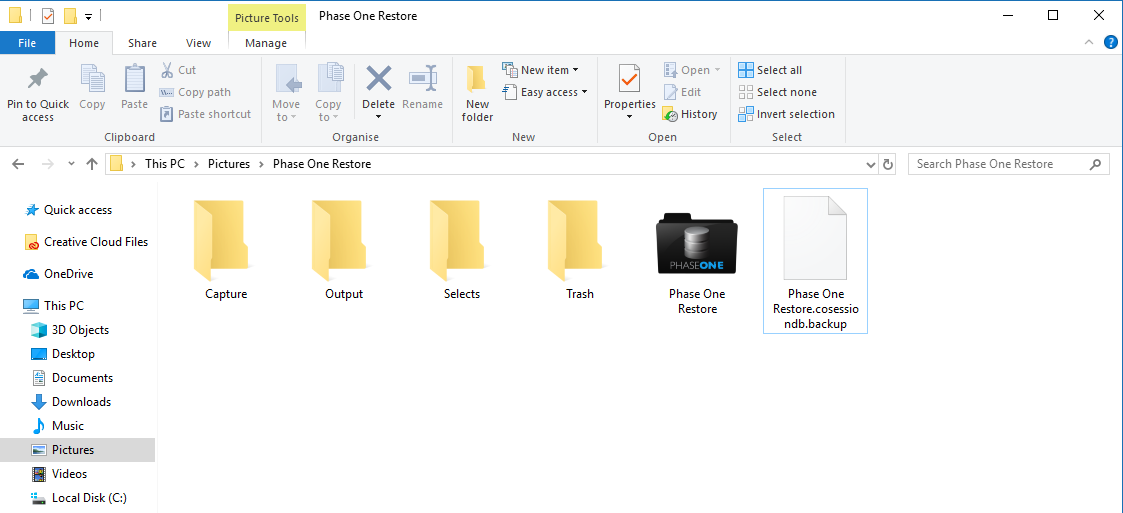Select the Output folder
The image size is (1123, 513).
coord(344,247)
